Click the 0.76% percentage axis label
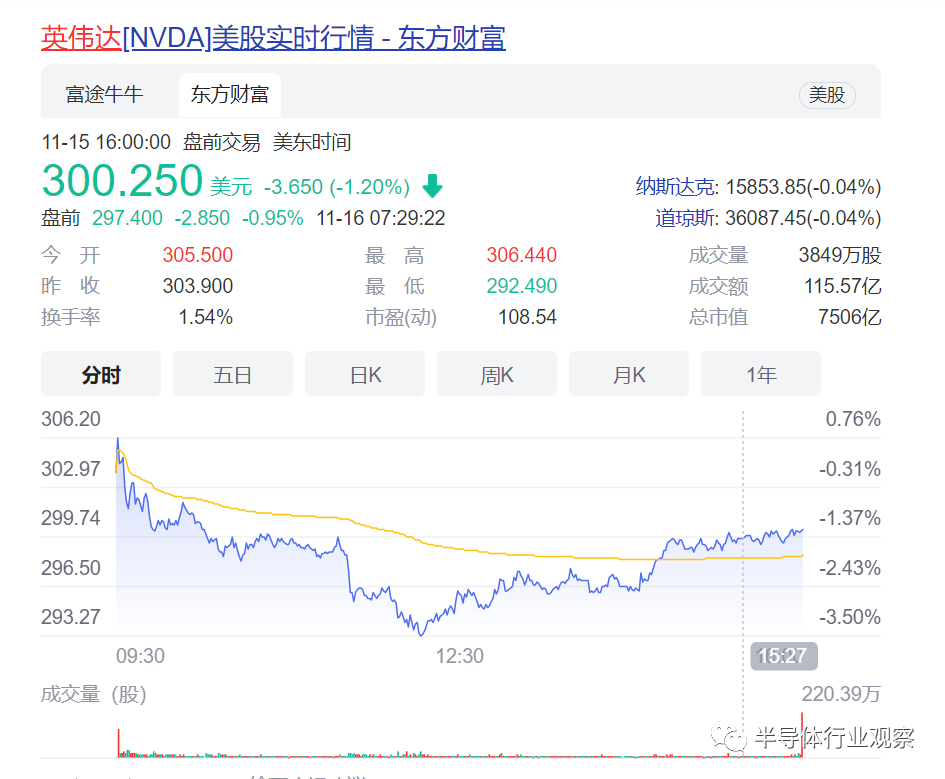The height and width of the screenshot is (779, 945). click(x=853, y=419)
